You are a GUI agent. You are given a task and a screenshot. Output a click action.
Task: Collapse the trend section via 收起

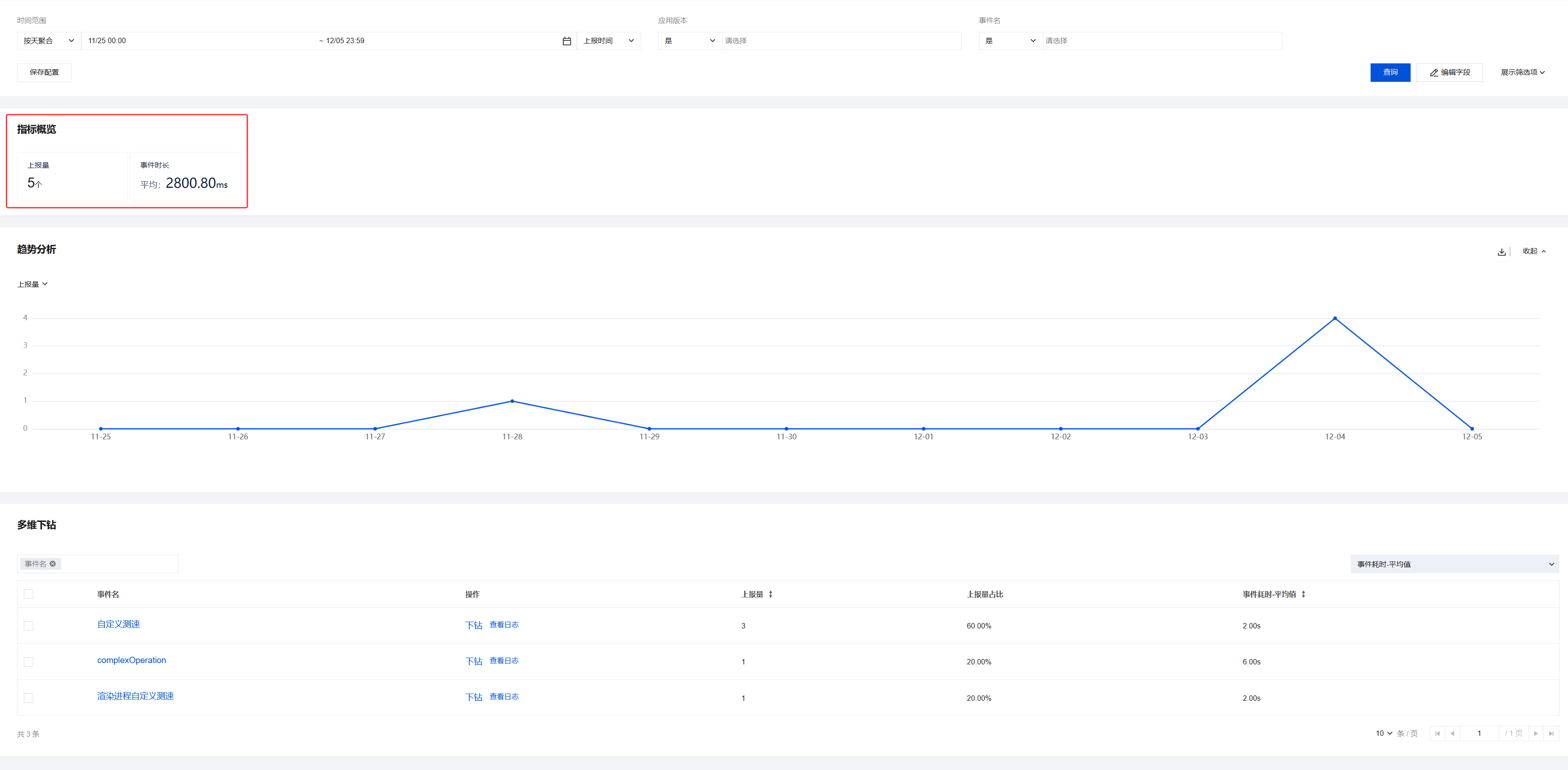click(x=1533, y=251)
